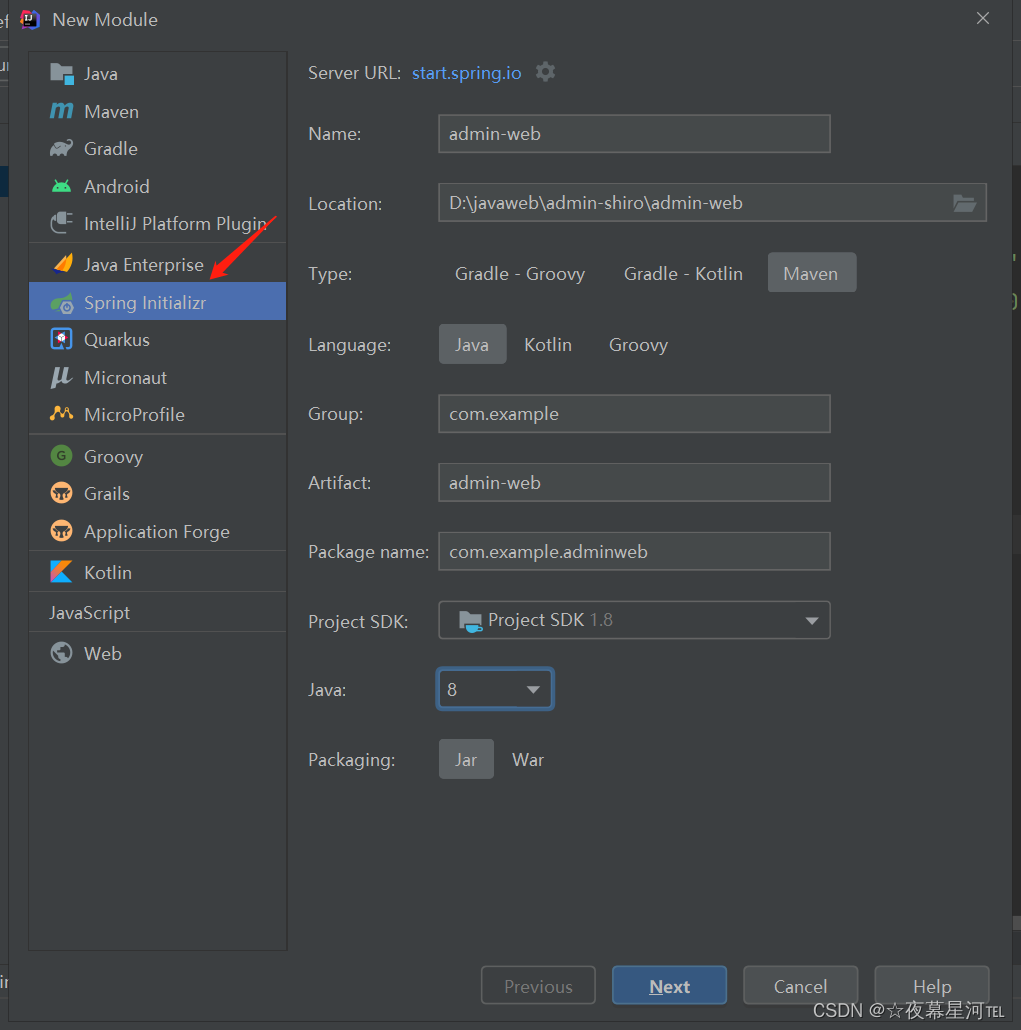
Task: Click the Android robot icon
Action: coord(62,186)
